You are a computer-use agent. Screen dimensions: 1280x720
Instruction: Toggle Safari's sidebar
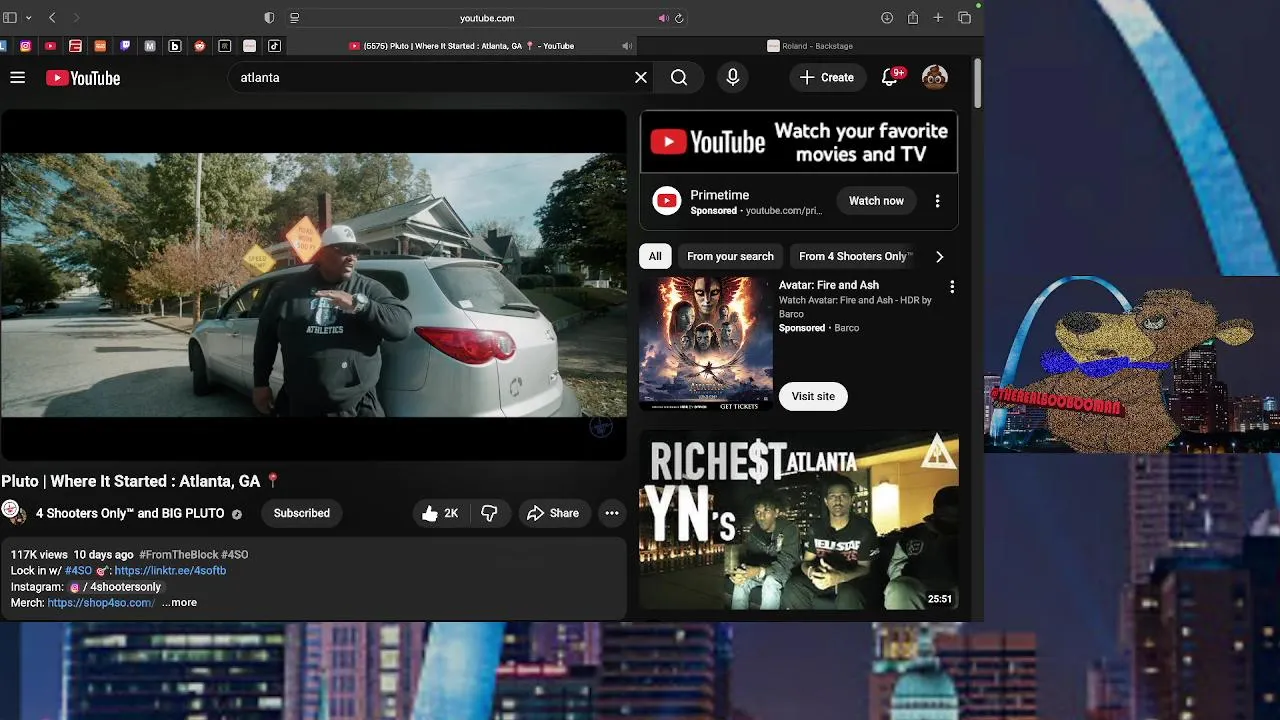coord(10,18)
